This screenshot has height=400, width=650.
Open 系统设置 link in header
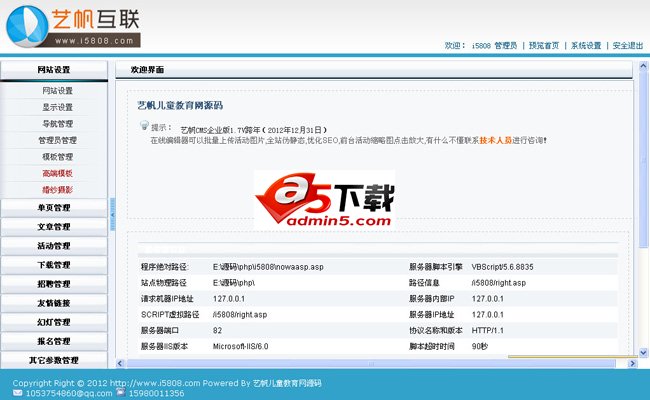point(586,46)
